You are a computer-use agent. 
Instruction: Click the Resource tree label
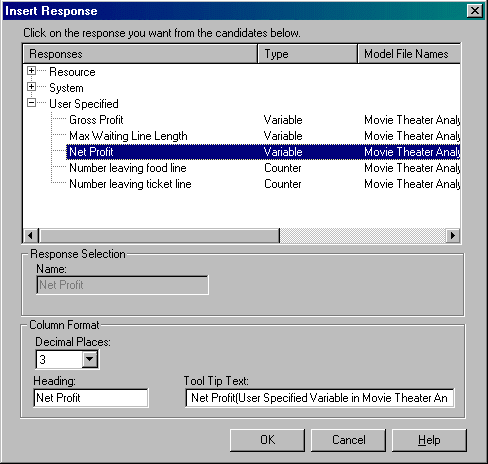tap(72, 72)
